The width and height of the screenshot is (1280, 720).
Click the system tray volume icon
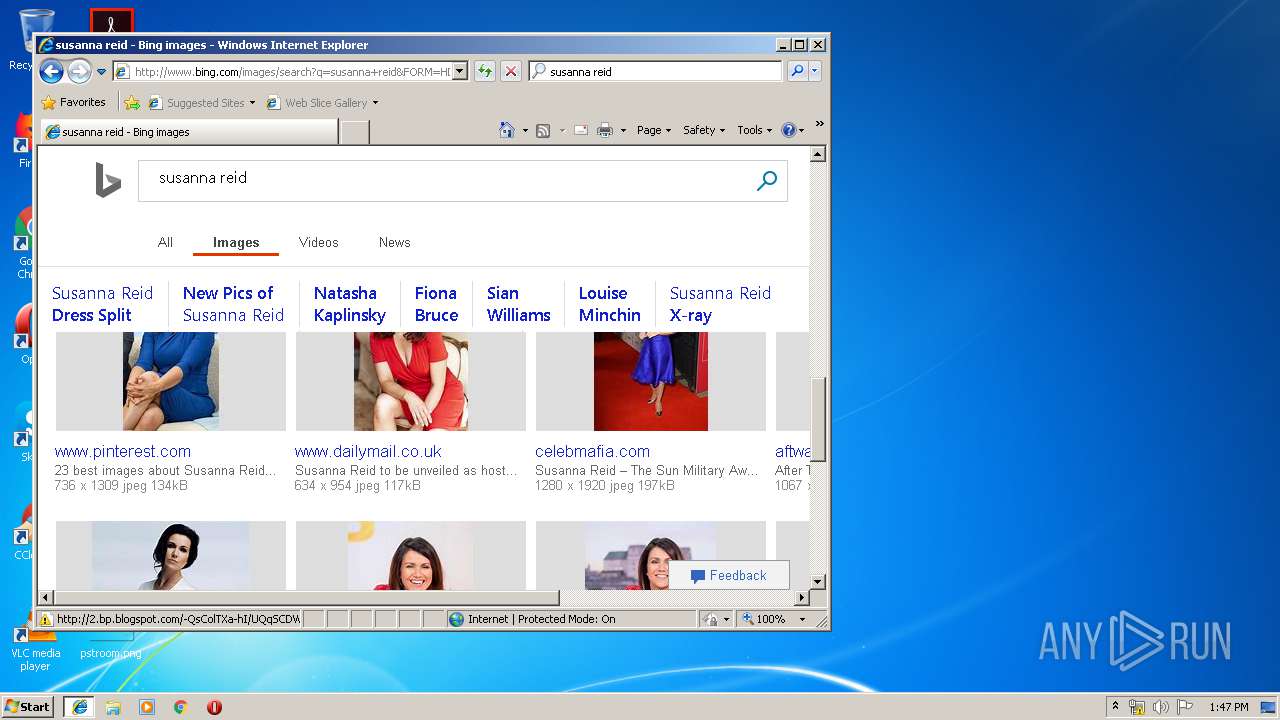coord(1161,707)
